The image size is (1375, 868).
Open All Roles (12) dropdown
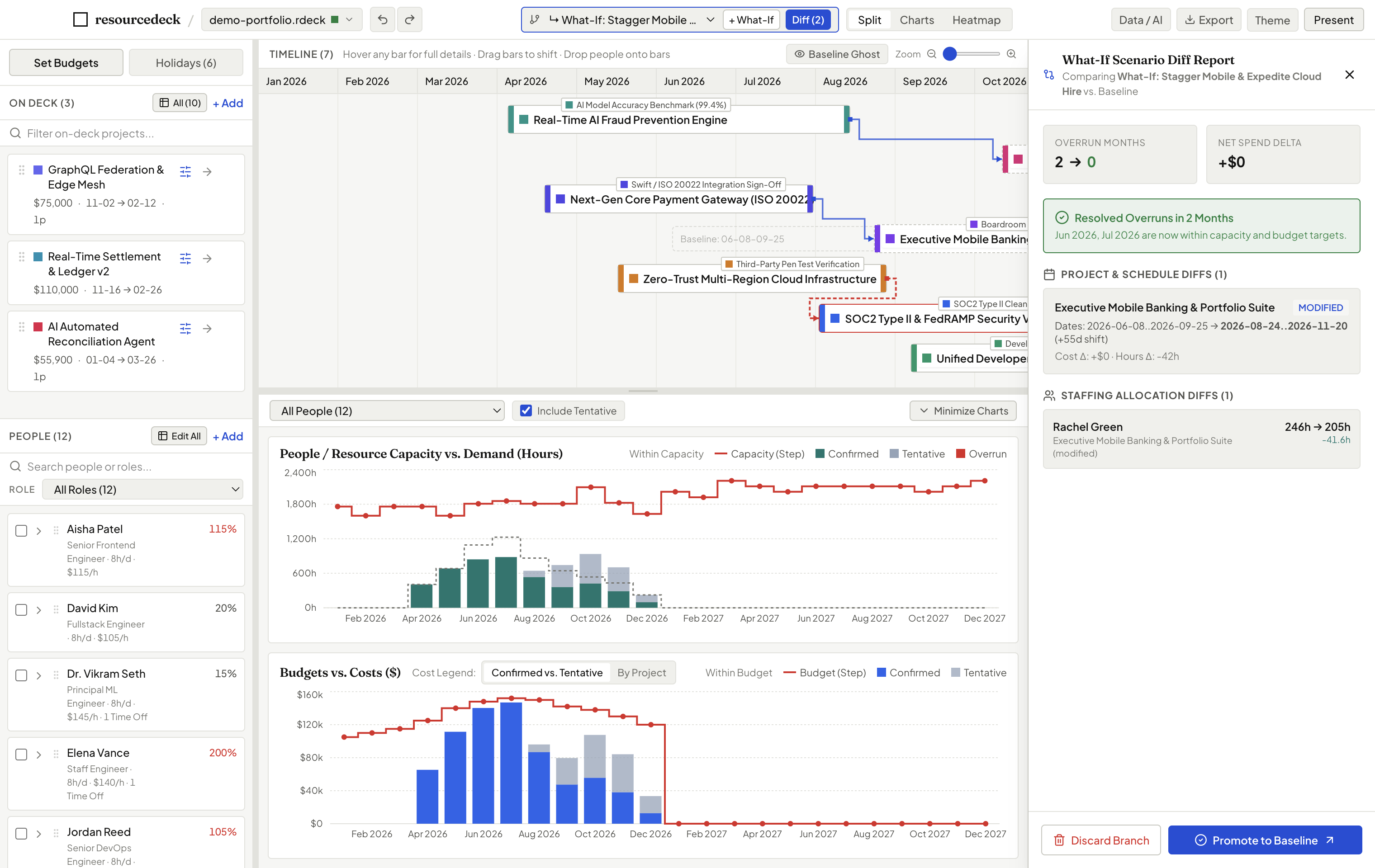[143, 489]
